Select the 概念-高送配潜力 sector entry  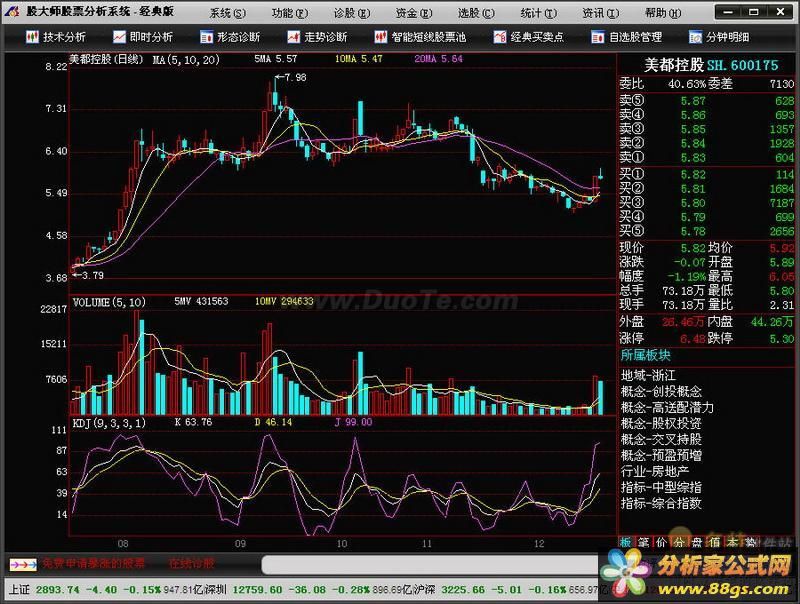point(667,407)
